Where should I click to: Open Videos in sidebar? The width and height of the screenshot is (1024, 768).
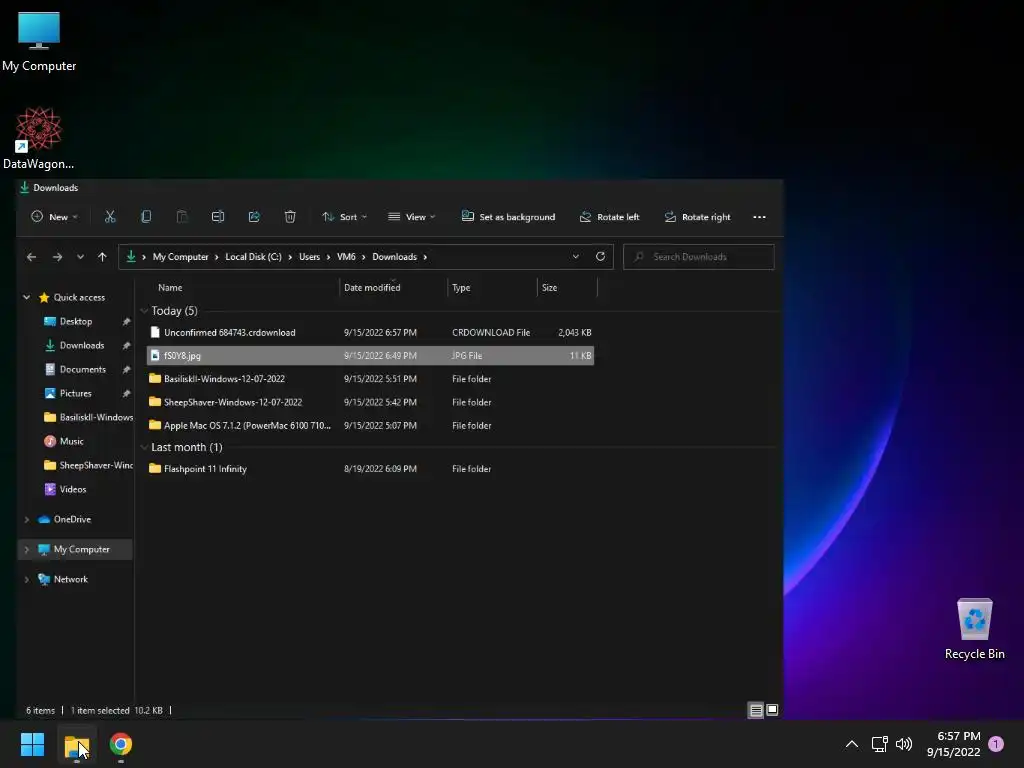point(72,489)
